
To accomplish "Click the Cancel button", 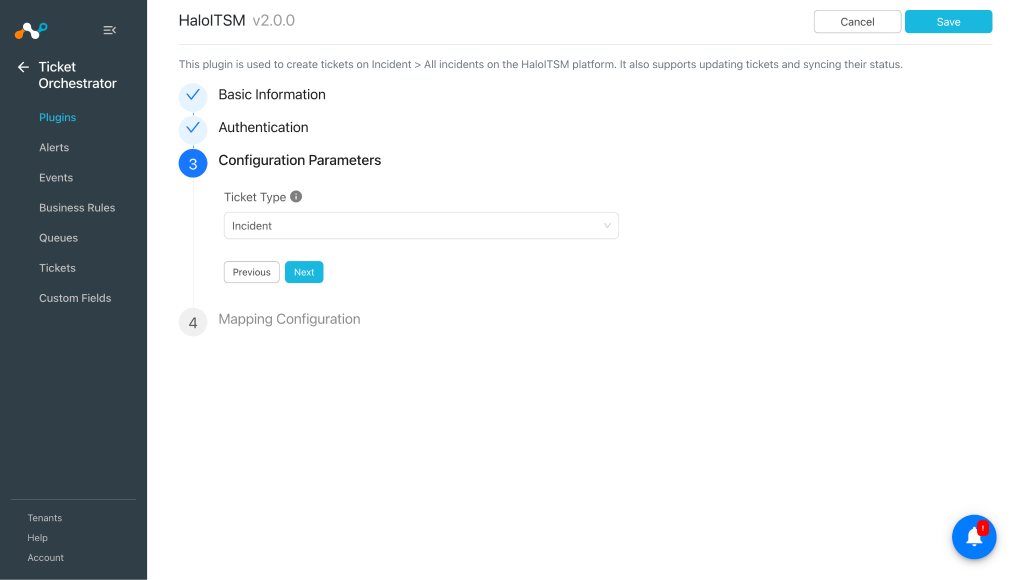I will [x=857, y=22].
